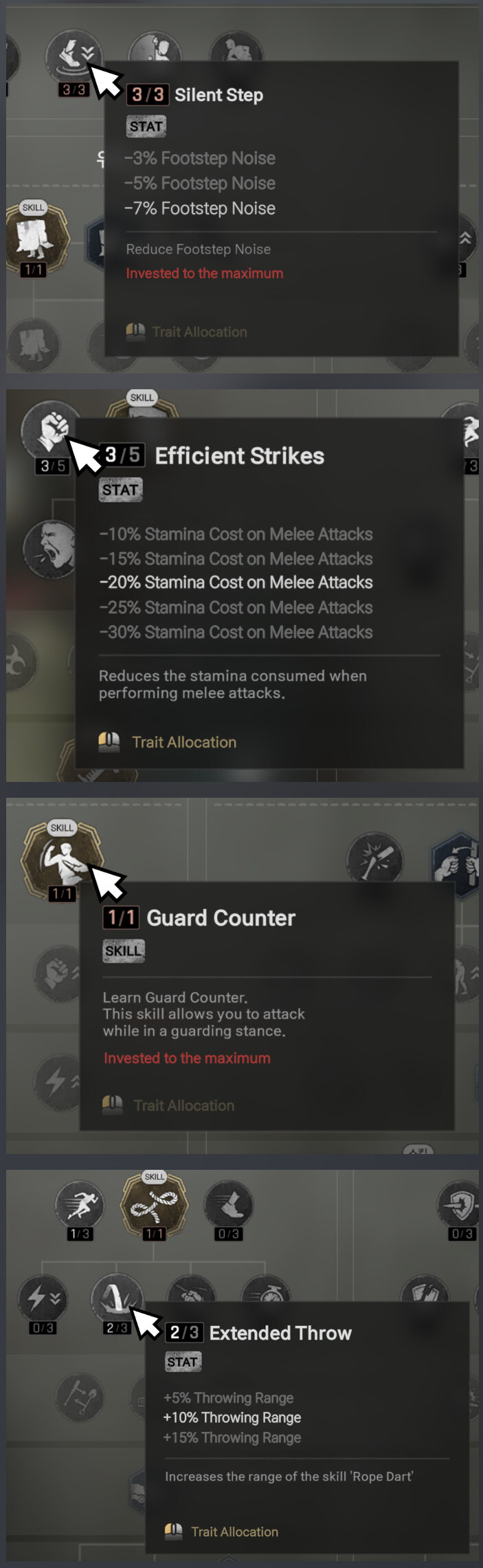Select the Extended Throw trait icon

[117, 1297]
